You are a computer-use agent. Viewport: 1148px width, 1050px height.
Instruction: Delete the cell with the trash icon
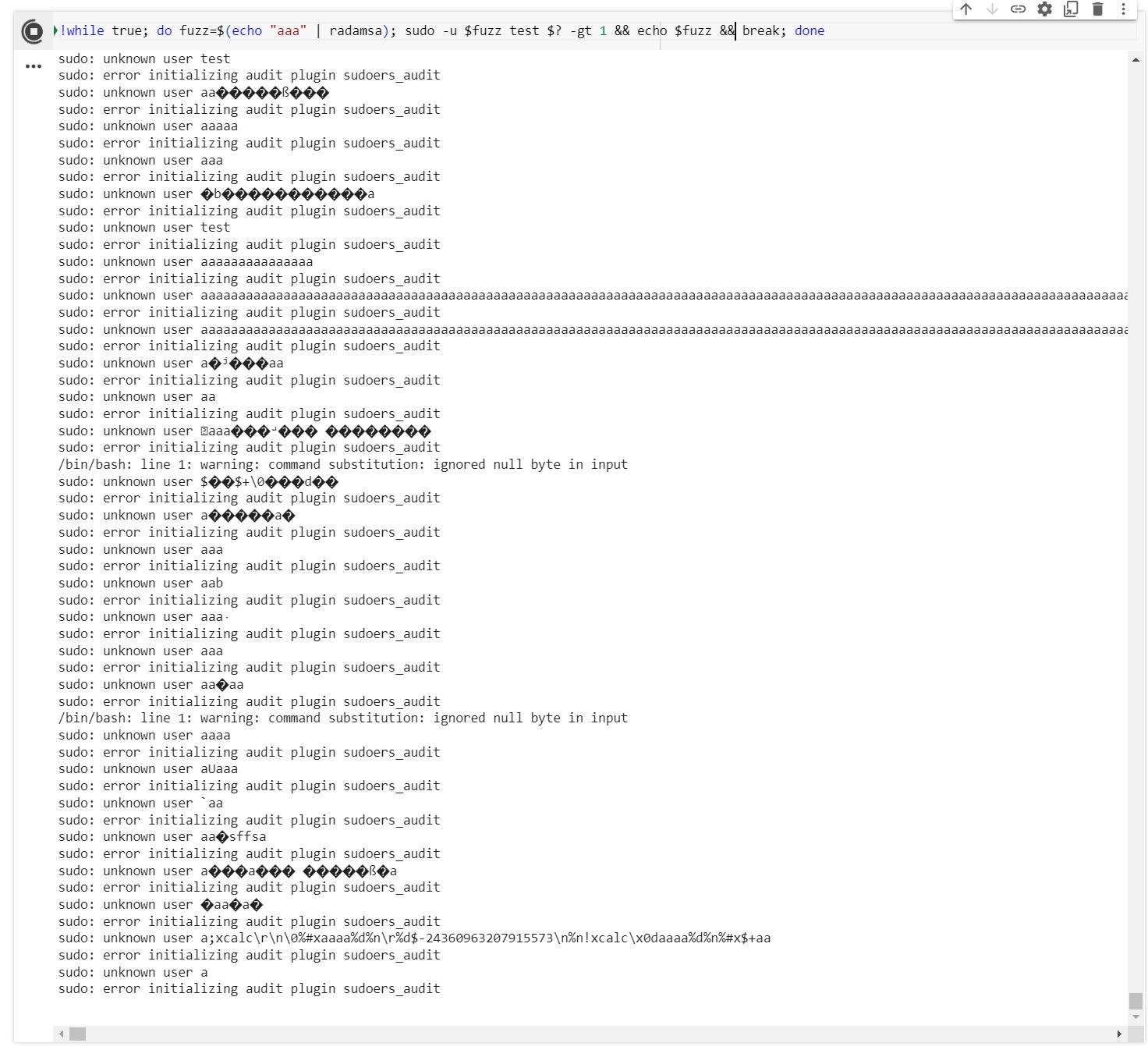click(1097, 9)
